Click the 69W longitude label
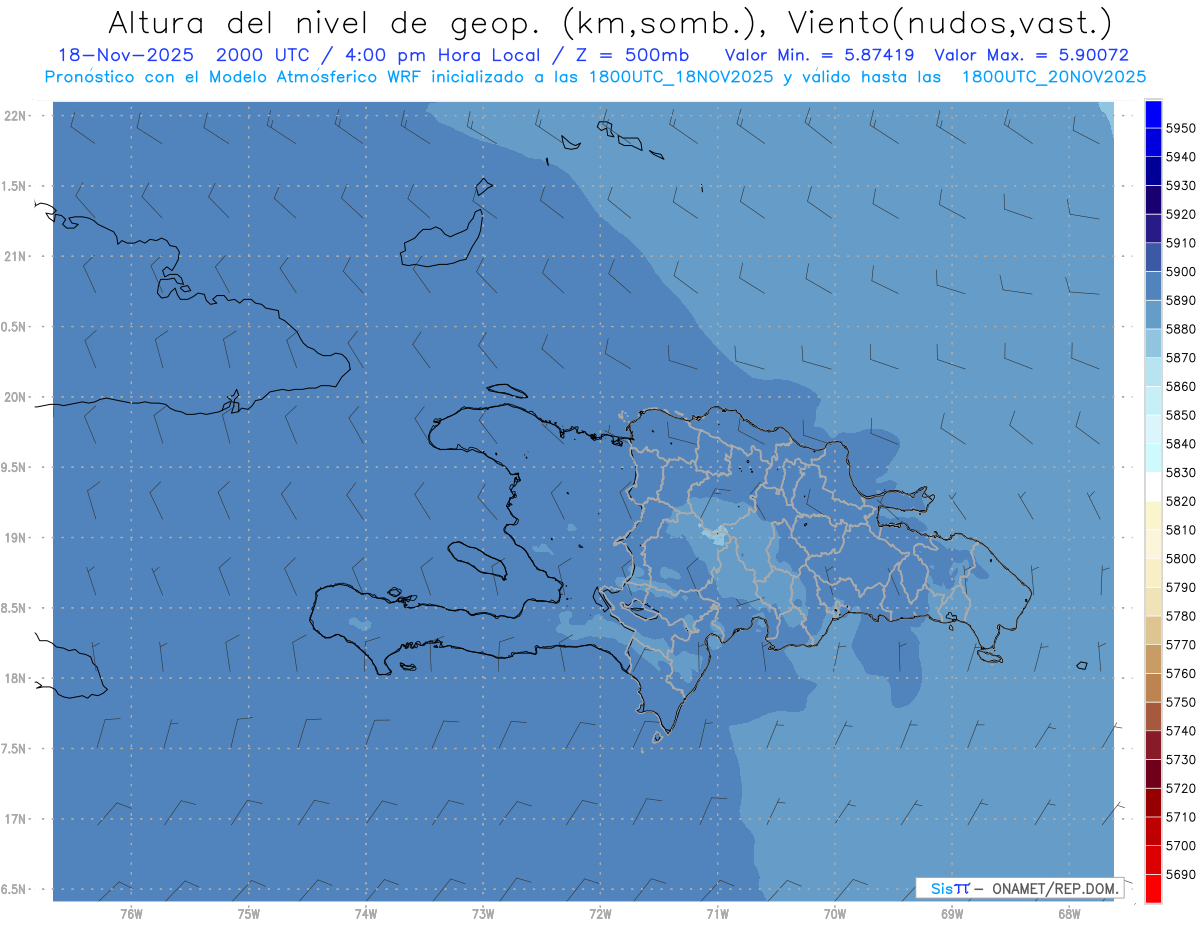The height and width of the screenshot is (927, 1200). (952, 914)
